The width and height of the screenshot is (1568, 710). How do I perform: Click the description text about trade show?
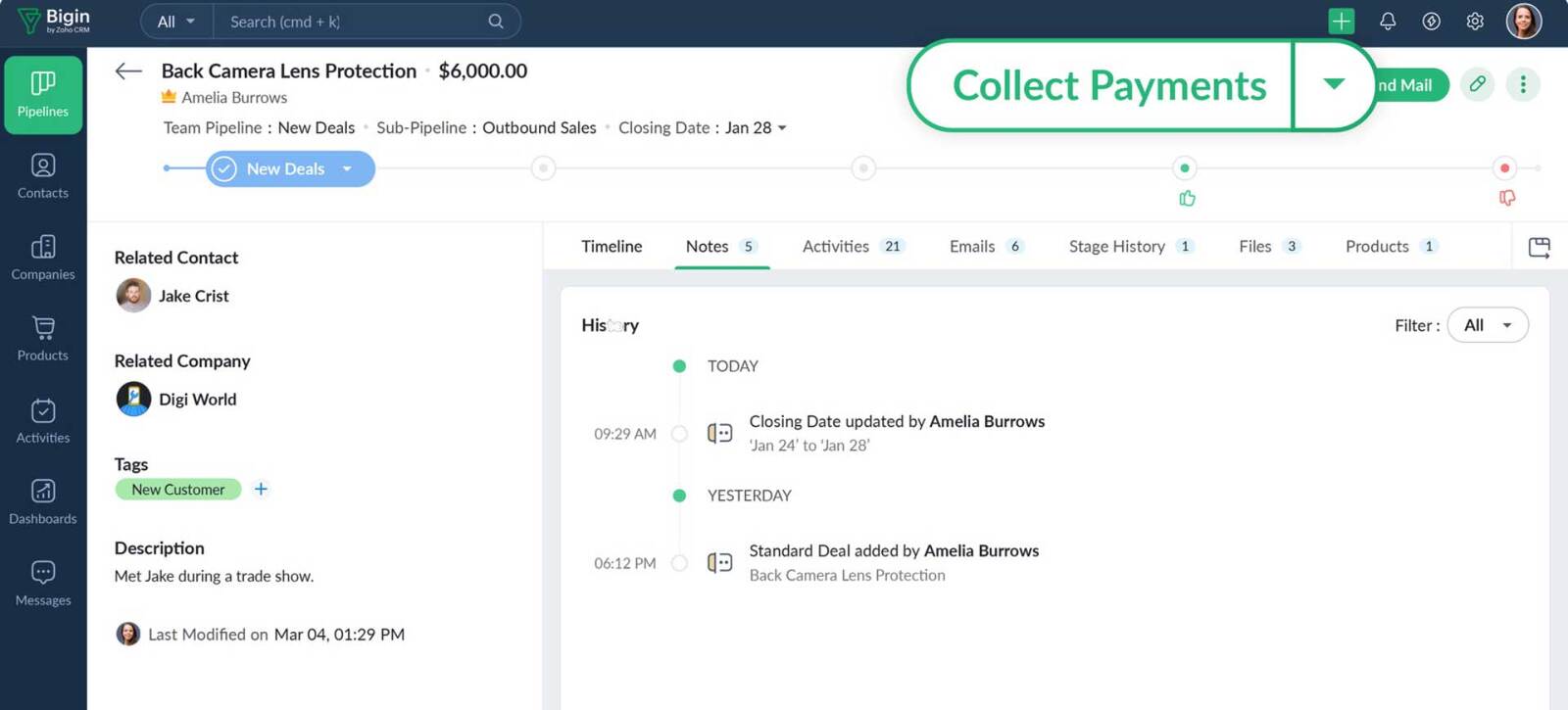tap(214, 576)
